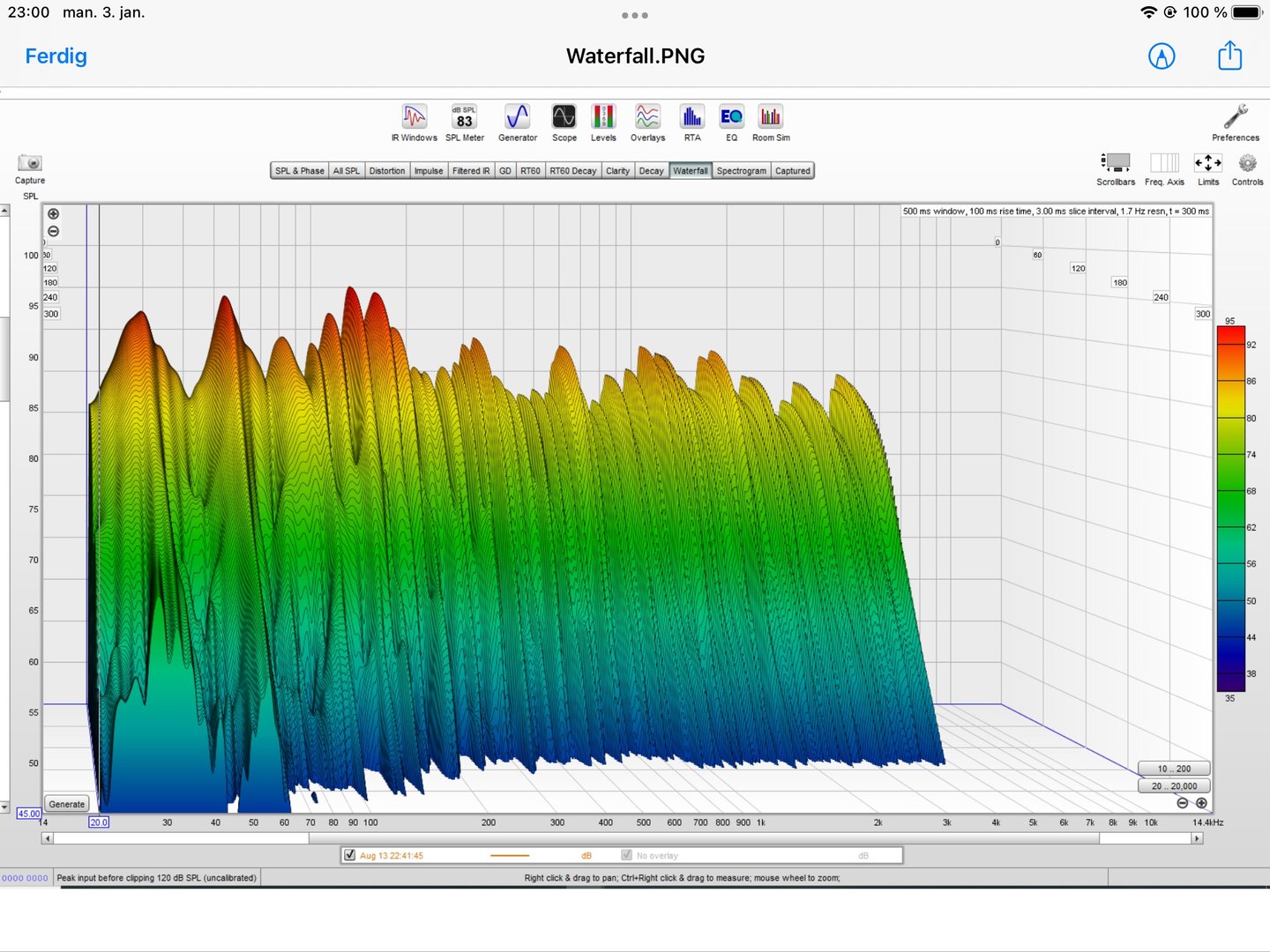The height and width of the screenshot is (952, 1270).
Task: Open the Overlays window
Action: click(x=647, y=123)
